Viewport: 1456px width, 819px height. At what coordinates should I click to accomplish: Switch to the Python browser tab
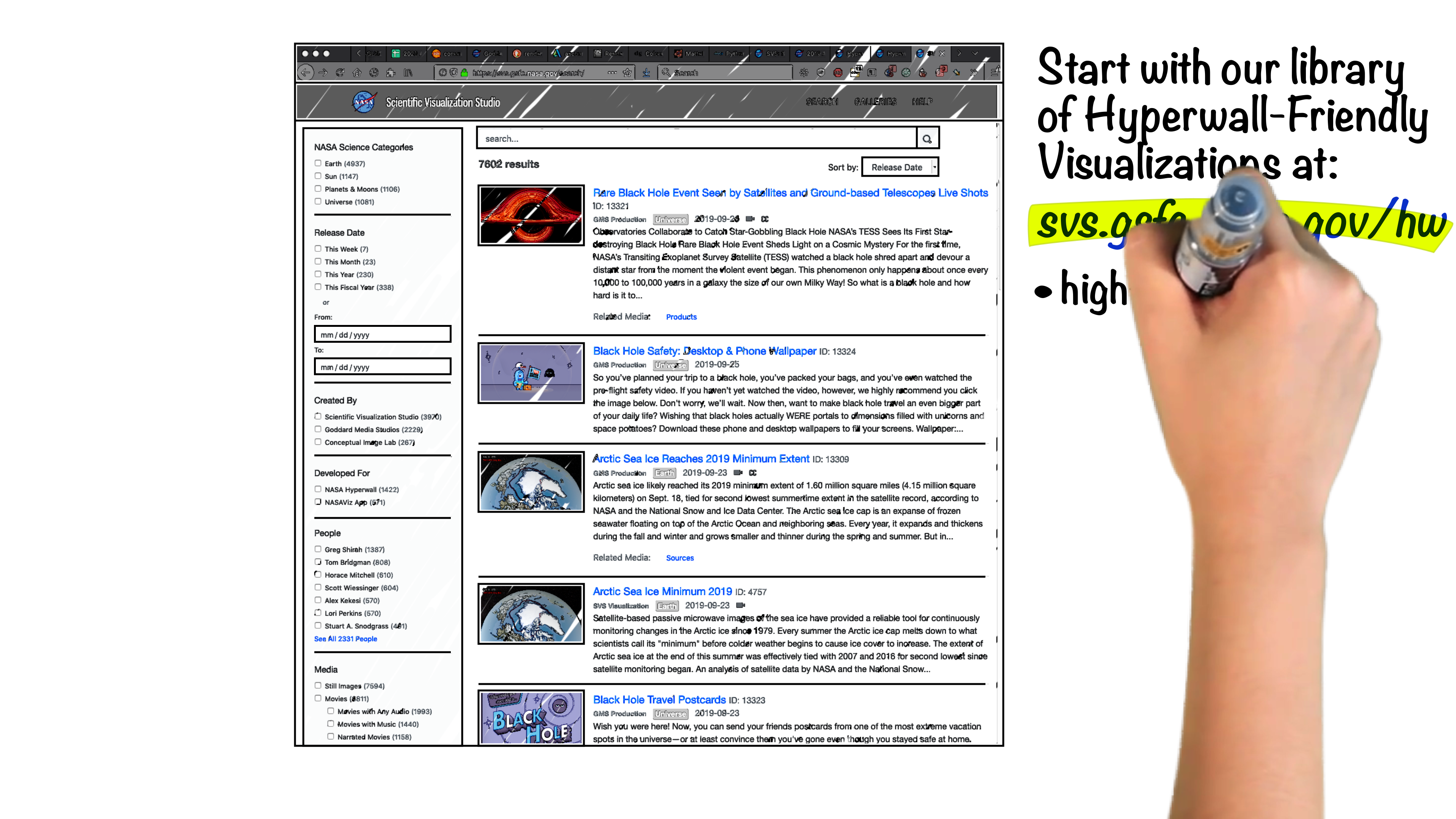730,54
